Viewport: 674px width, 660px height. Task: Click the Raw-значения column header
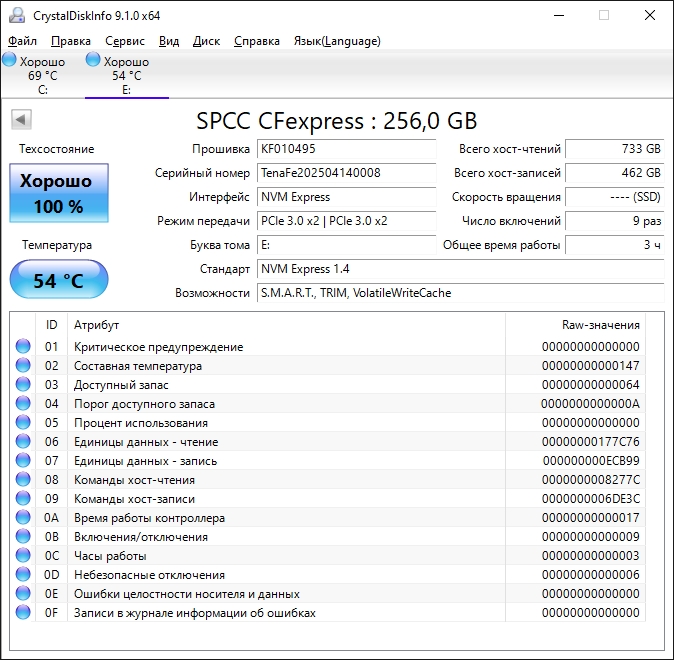tap(600, 325)
